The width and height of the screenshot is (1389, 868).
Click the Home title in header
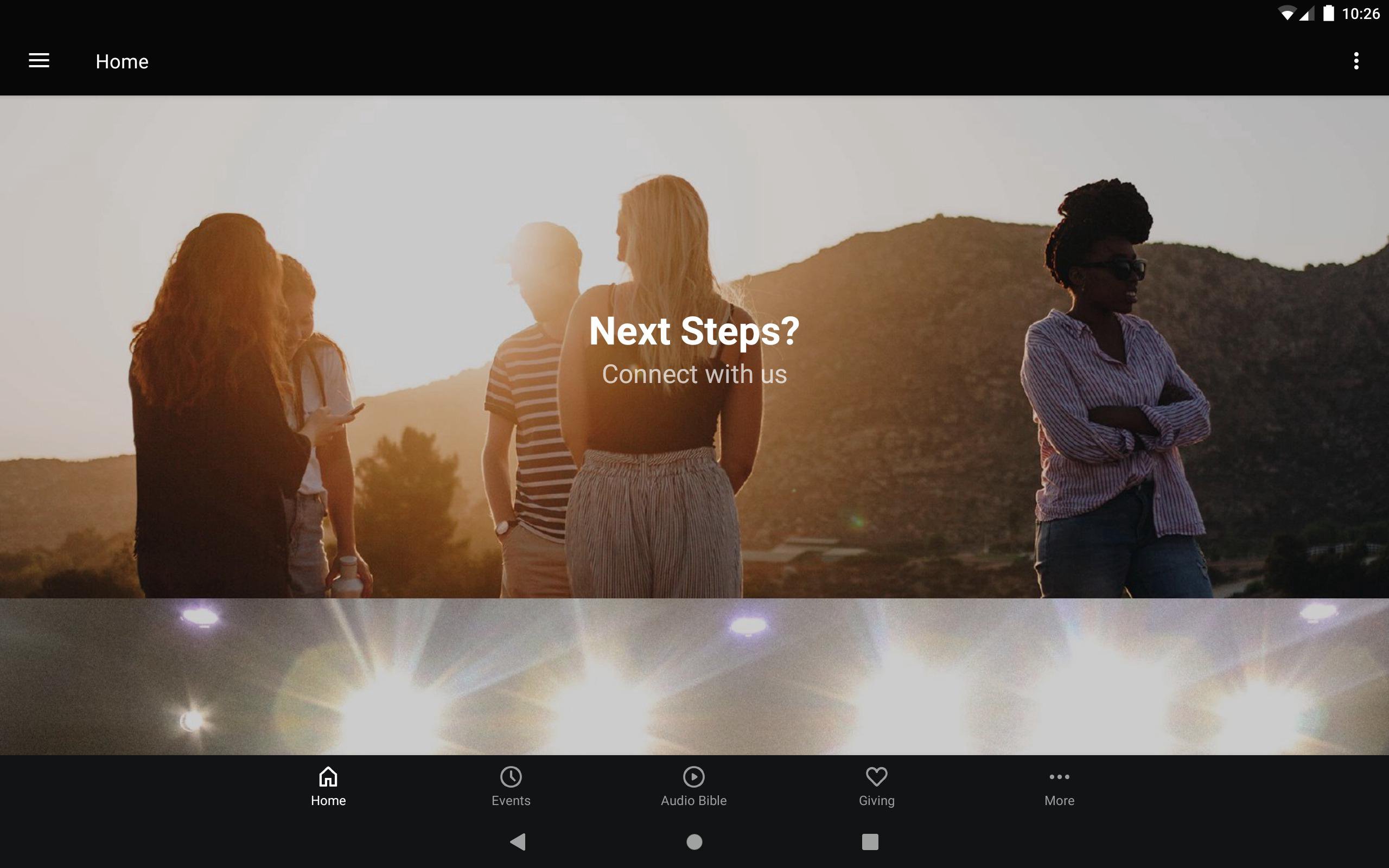(x=122, y=61)
